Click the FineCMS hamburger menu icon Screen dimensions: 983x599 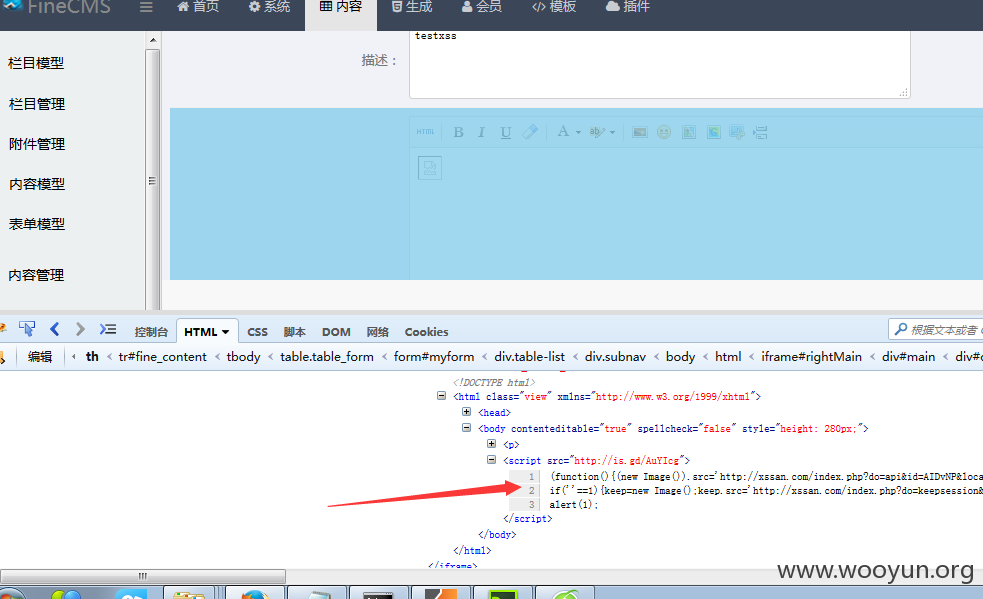coord(146,7)
